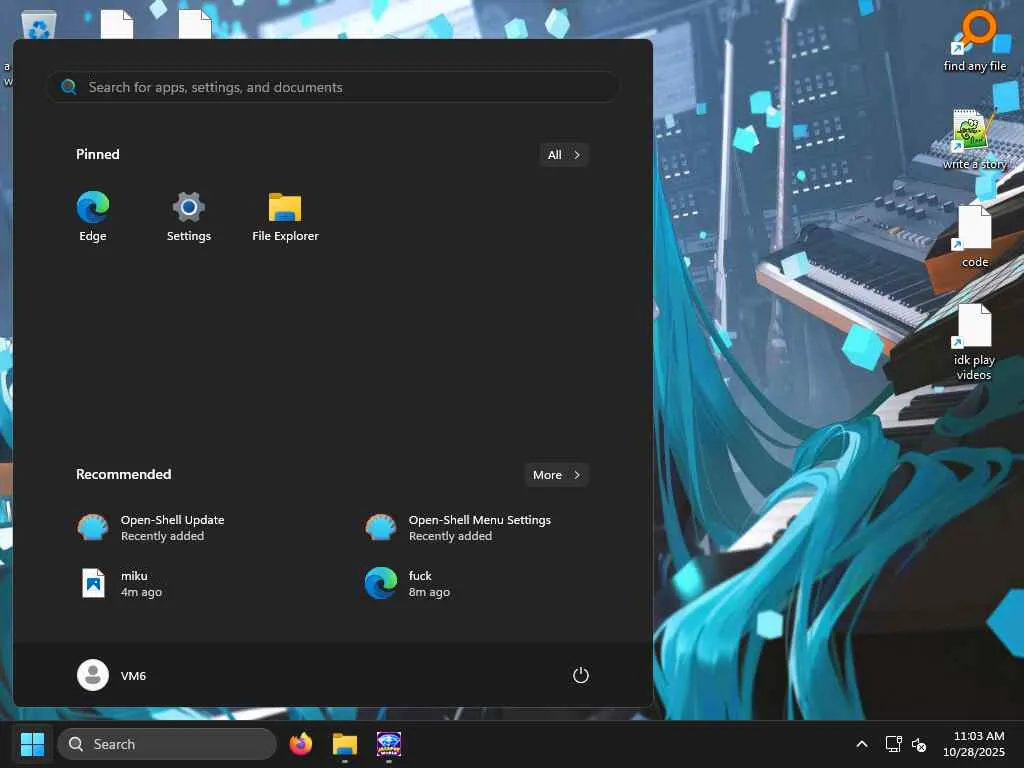Open the VM6 user account menu

(x=112, y=675)
